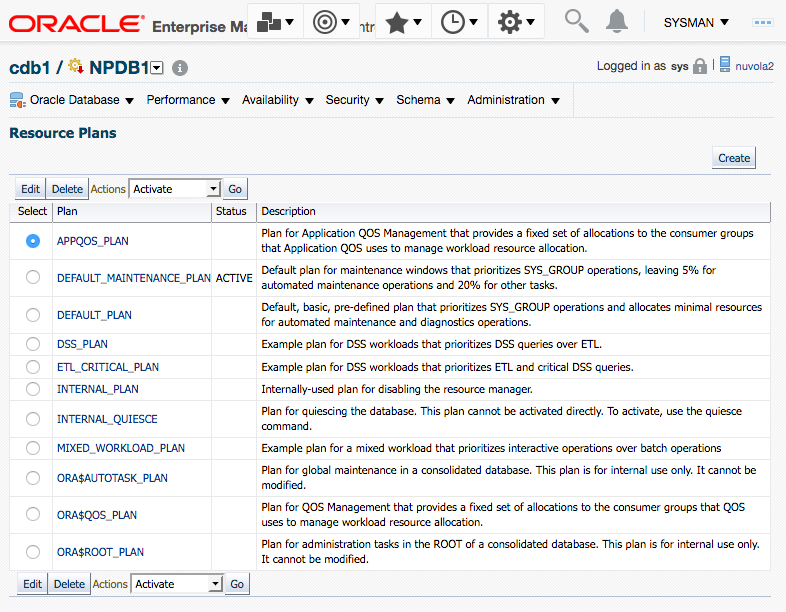Open the INTERNAL_QUIESCE link

click(x=107, y=419)
